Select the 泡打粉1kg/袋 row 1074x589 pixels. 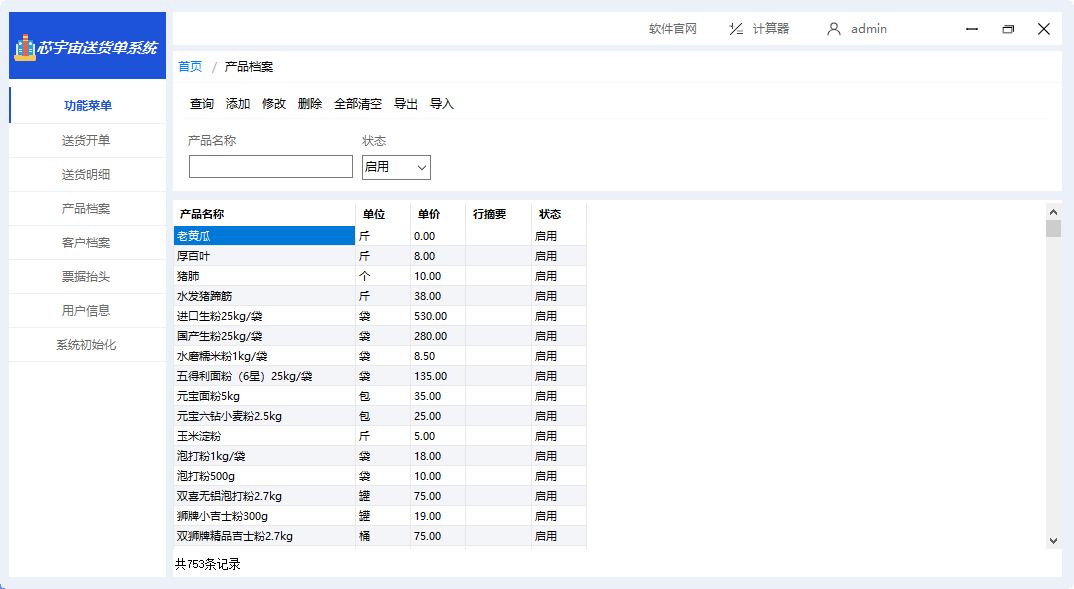380,456
